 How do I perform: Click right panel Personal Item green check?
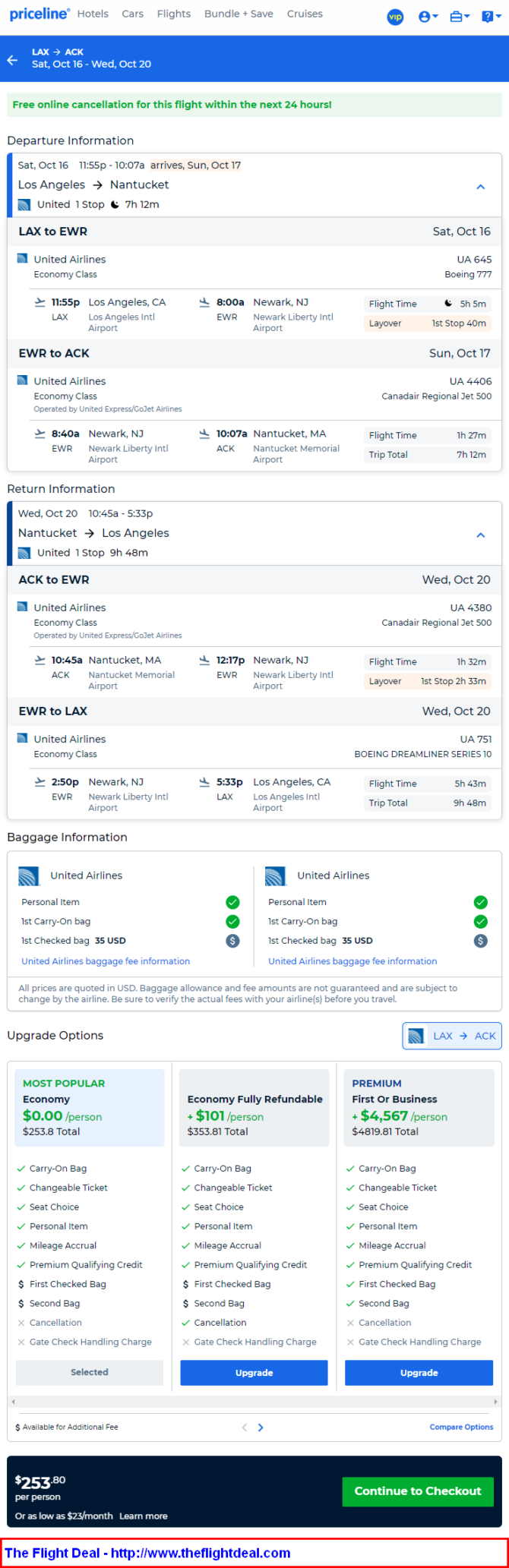[480, 902]
